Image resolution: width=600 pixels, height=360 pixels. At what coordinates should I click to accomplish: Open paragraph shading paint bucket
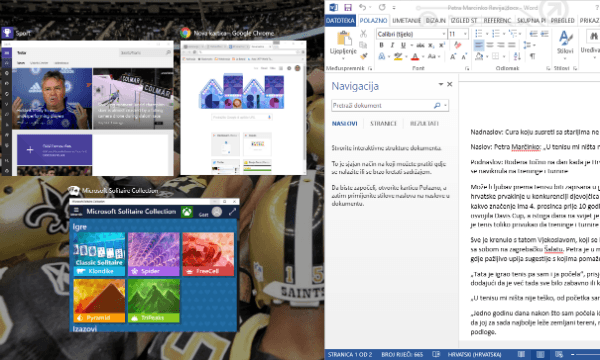tap(479, 57)
